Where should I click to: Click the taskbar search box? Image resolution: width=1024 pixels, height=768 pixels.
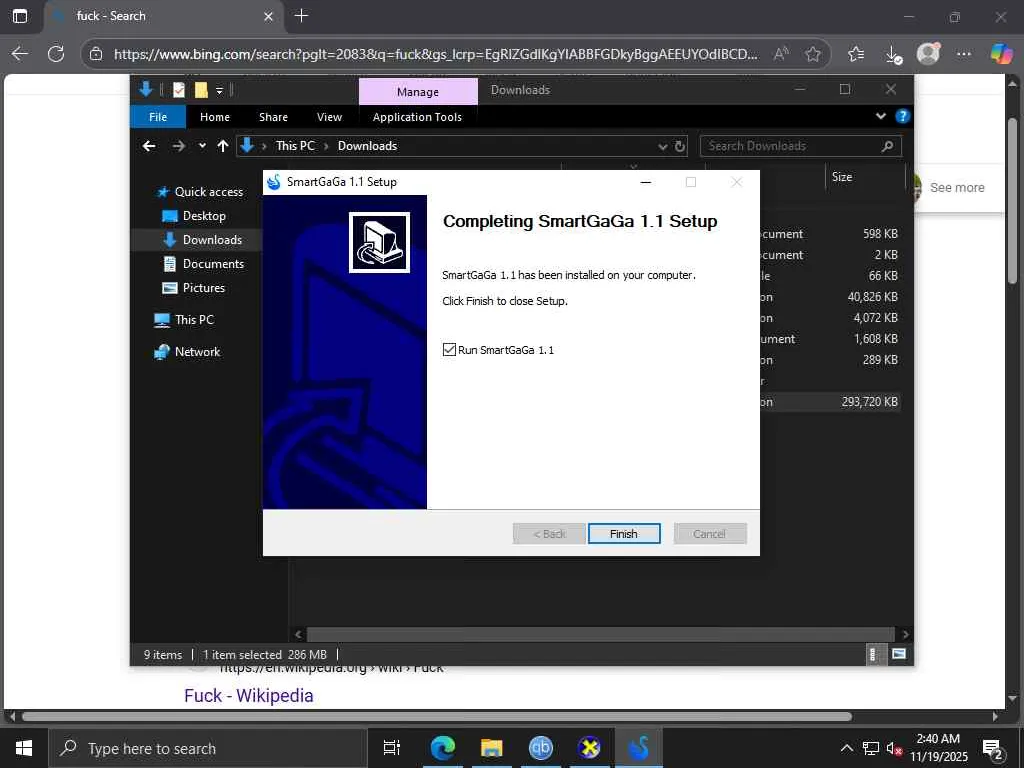(x=208, y=748)
